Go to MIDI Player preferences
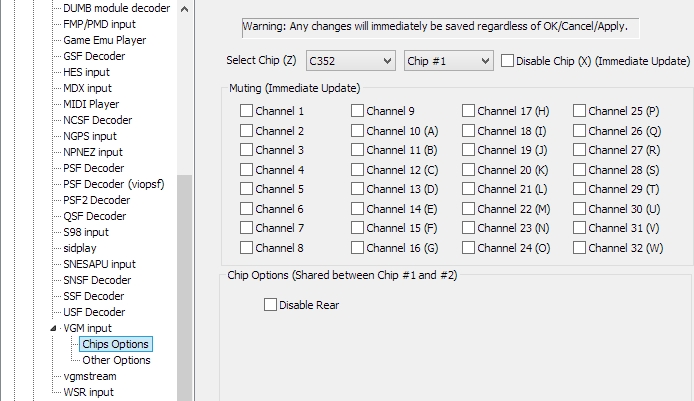The image size is (694, 401). click(91, 104)
